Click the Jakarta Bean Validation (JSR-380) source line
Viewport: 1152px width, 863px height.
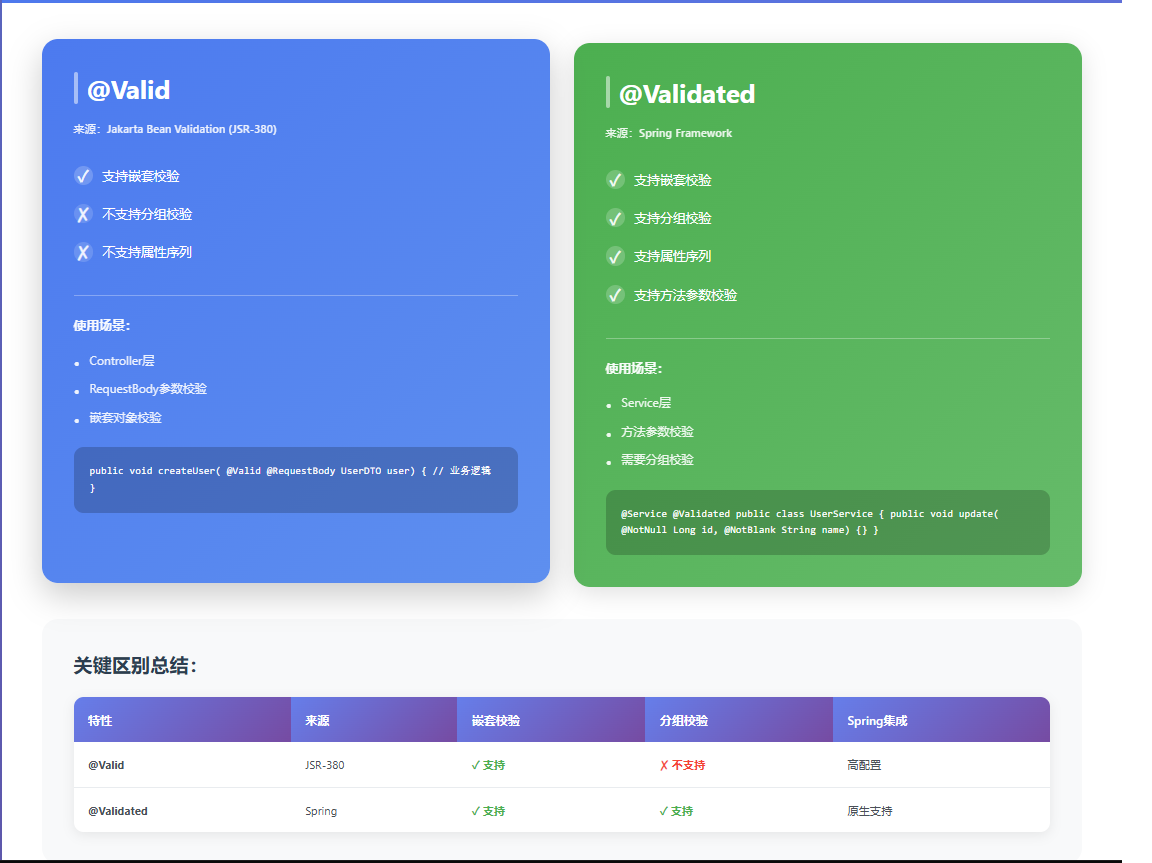click(x=175, y=129)
